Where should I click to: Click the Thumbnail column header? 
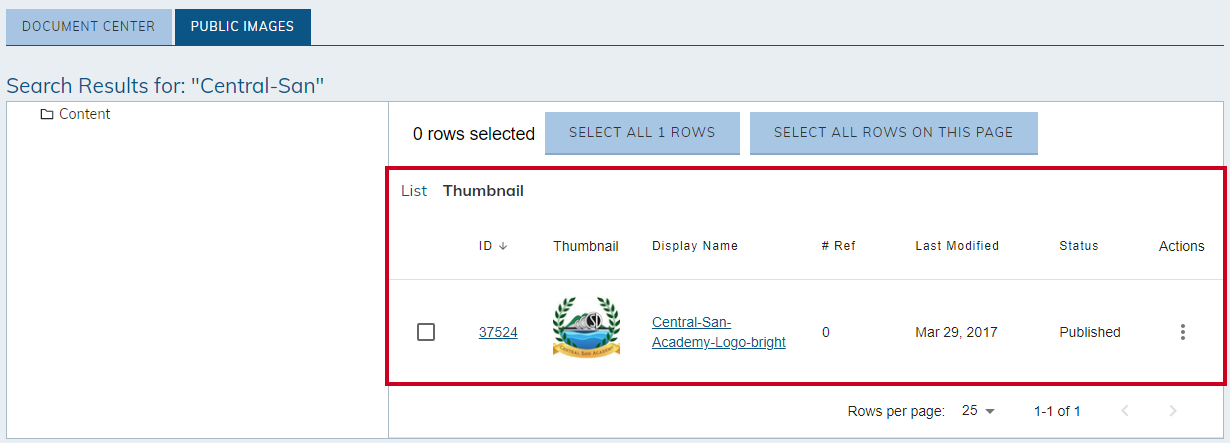click(x=586, y=246)
